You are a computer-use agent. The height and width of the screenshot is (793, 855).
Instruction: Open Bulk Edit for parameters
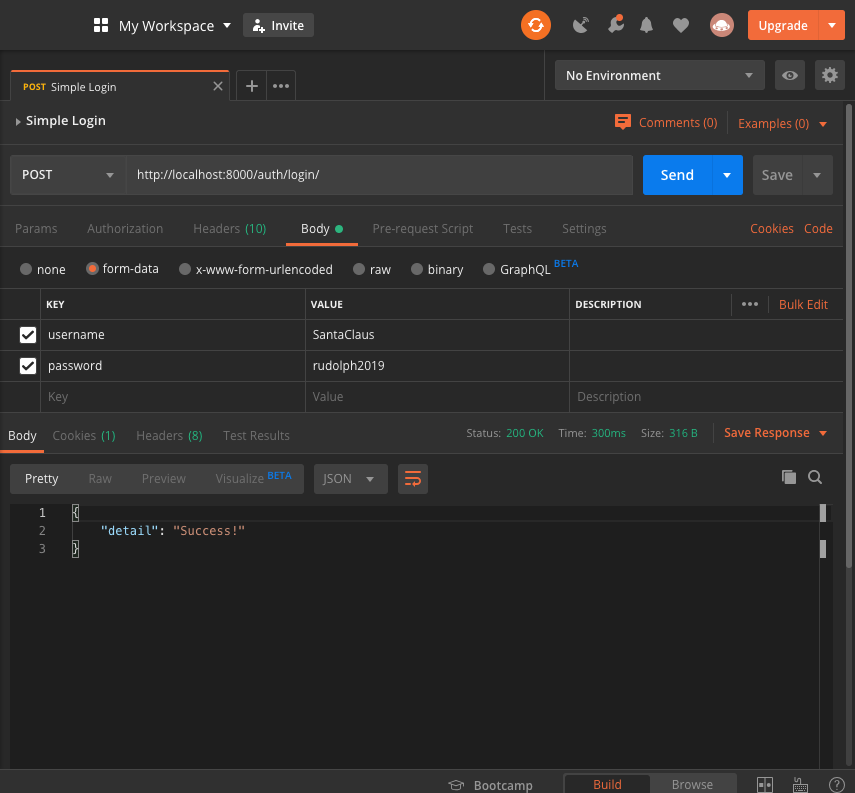(x=803, y=304)
